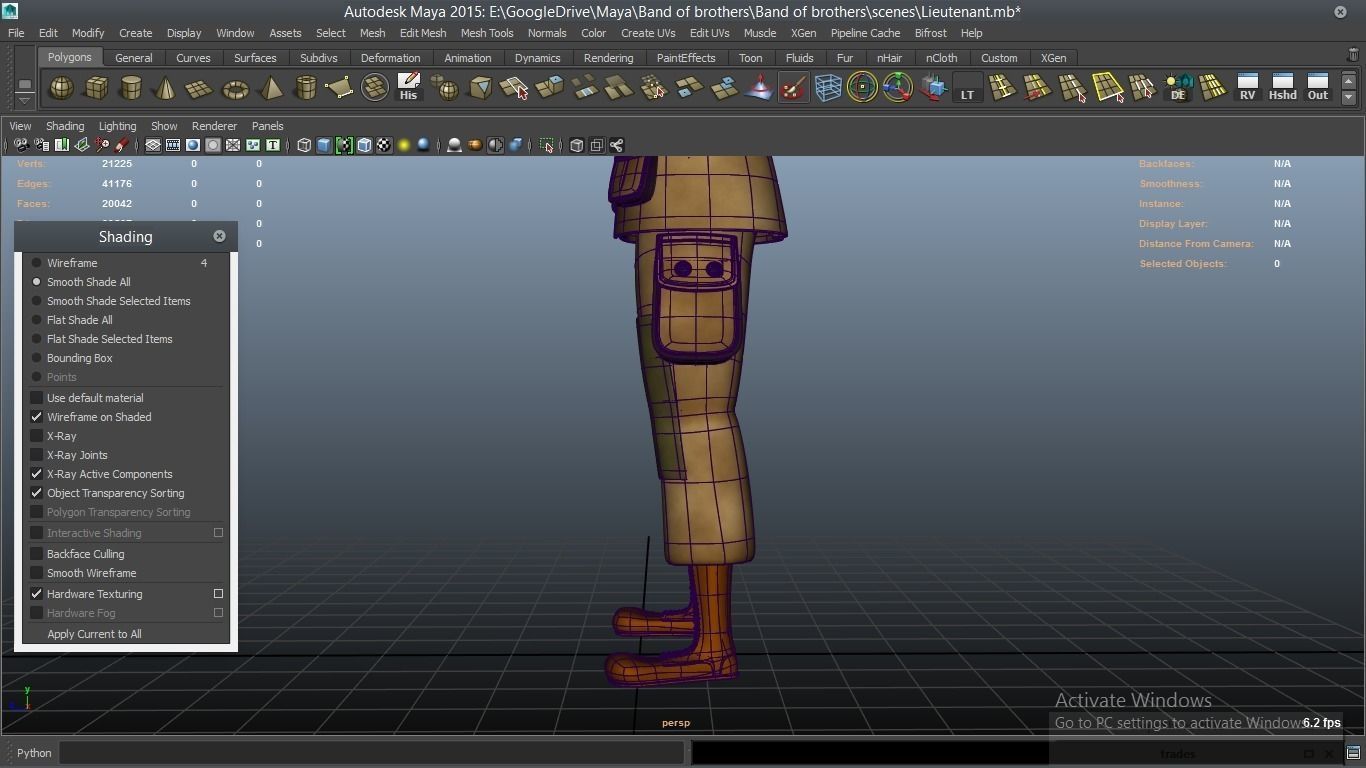Uncheck Hardware Texturing option
This screenshot has width=1366, height=768.
(36, 594)
